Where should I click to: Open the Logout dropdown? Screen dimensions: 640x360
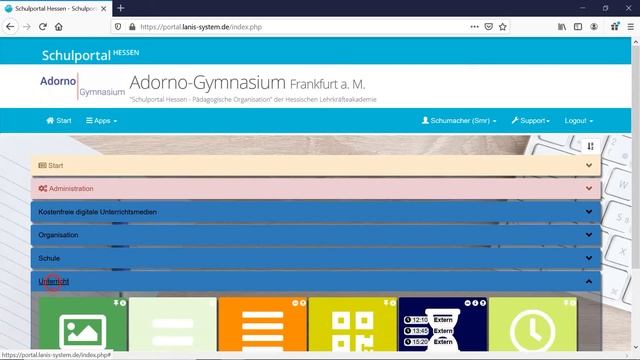(x=579, y=120)
